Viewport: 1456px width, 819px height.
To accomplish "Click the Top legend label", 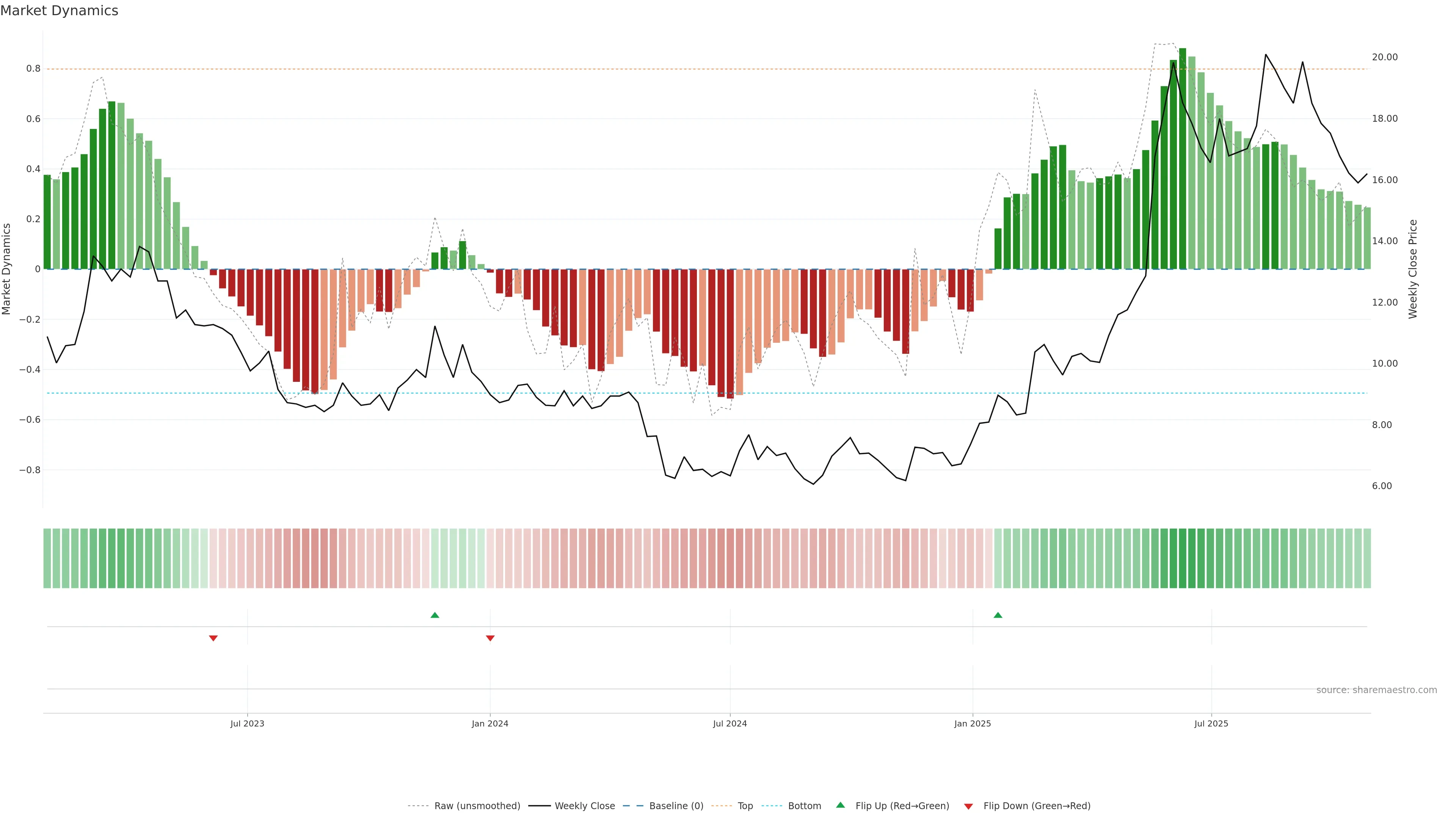I will click(x=745, y=806).
